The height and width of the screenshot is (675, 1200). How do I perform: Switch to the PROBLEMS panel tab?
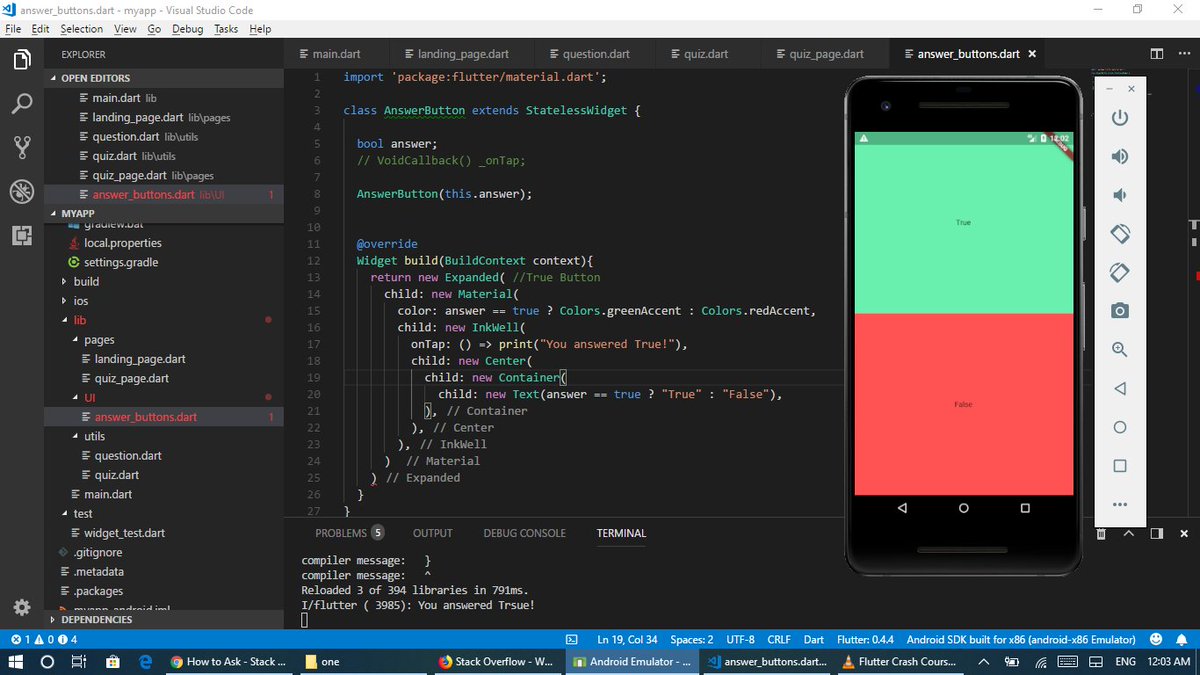point(349,534)
